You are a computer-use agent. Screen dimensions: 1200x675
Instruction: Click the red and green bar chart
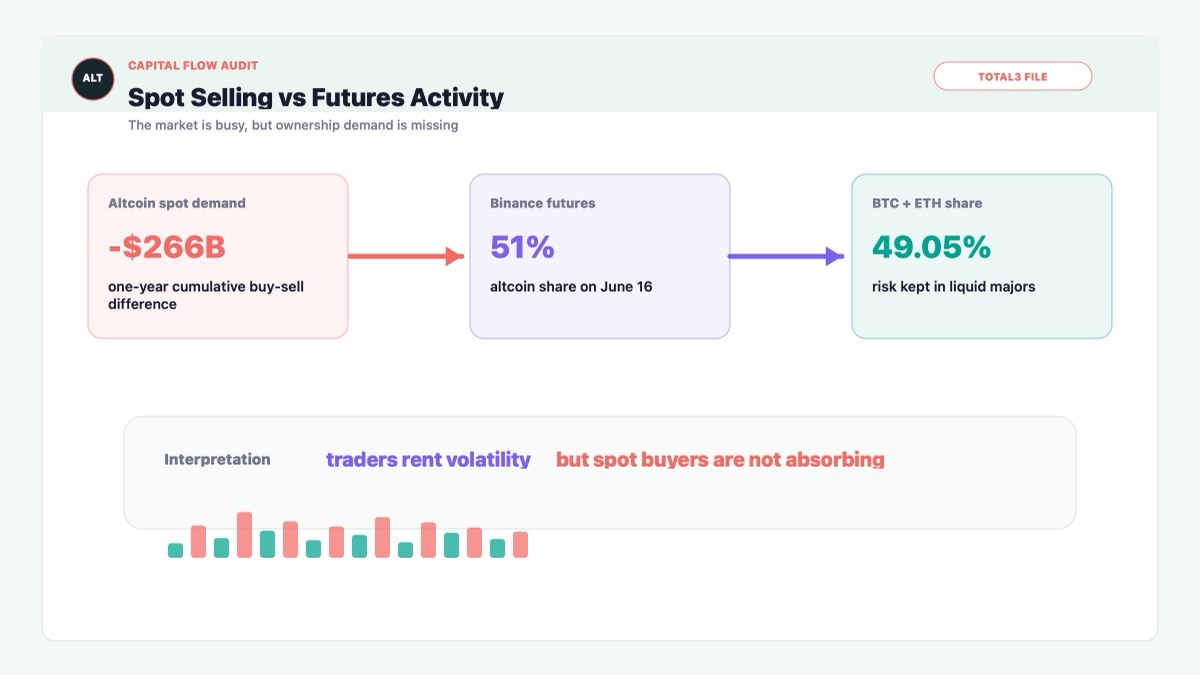[x=348, y=535]
